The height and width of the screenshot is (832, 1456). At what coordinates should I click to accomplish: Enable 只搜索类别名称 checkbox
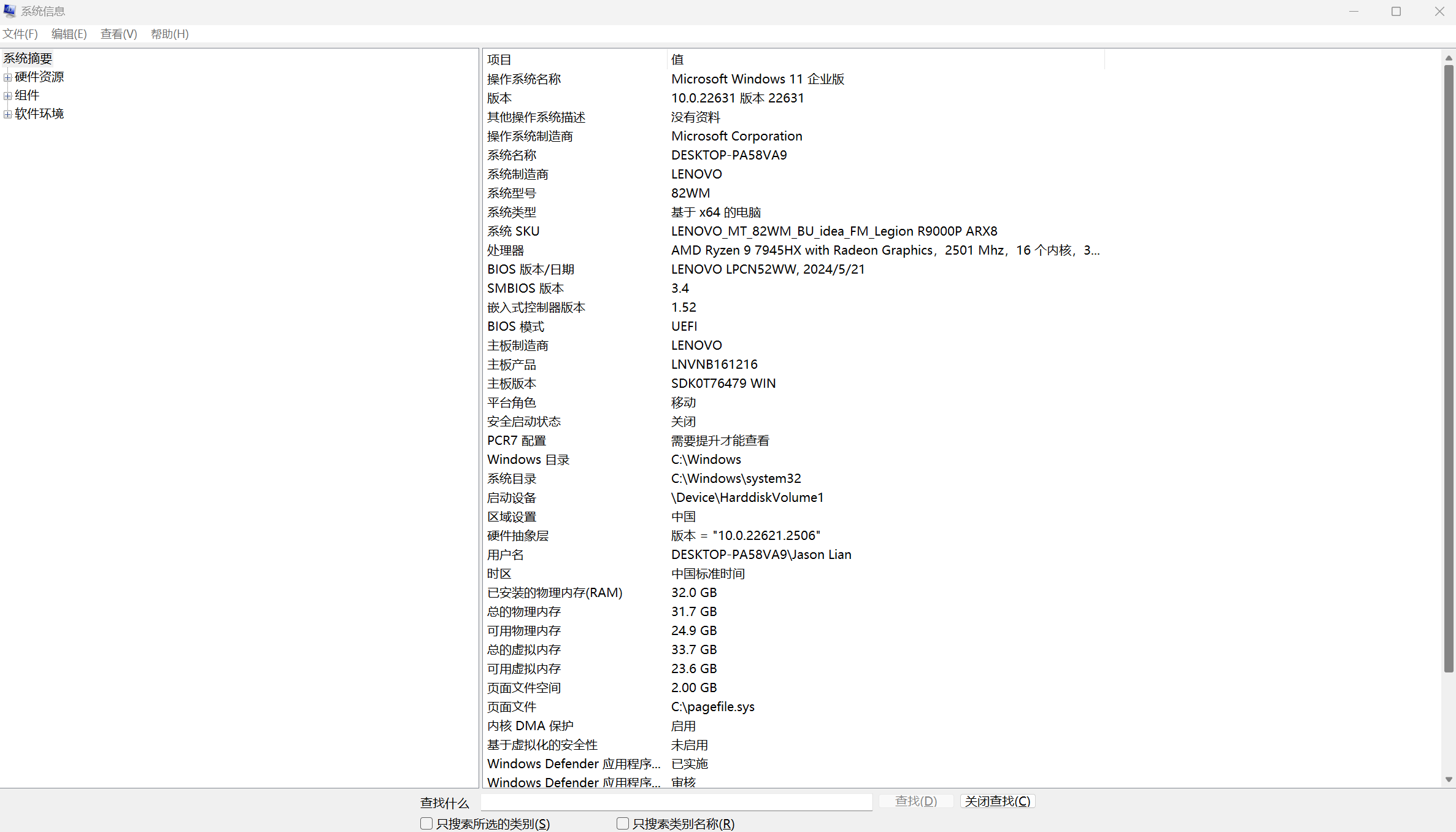(623, 823)
